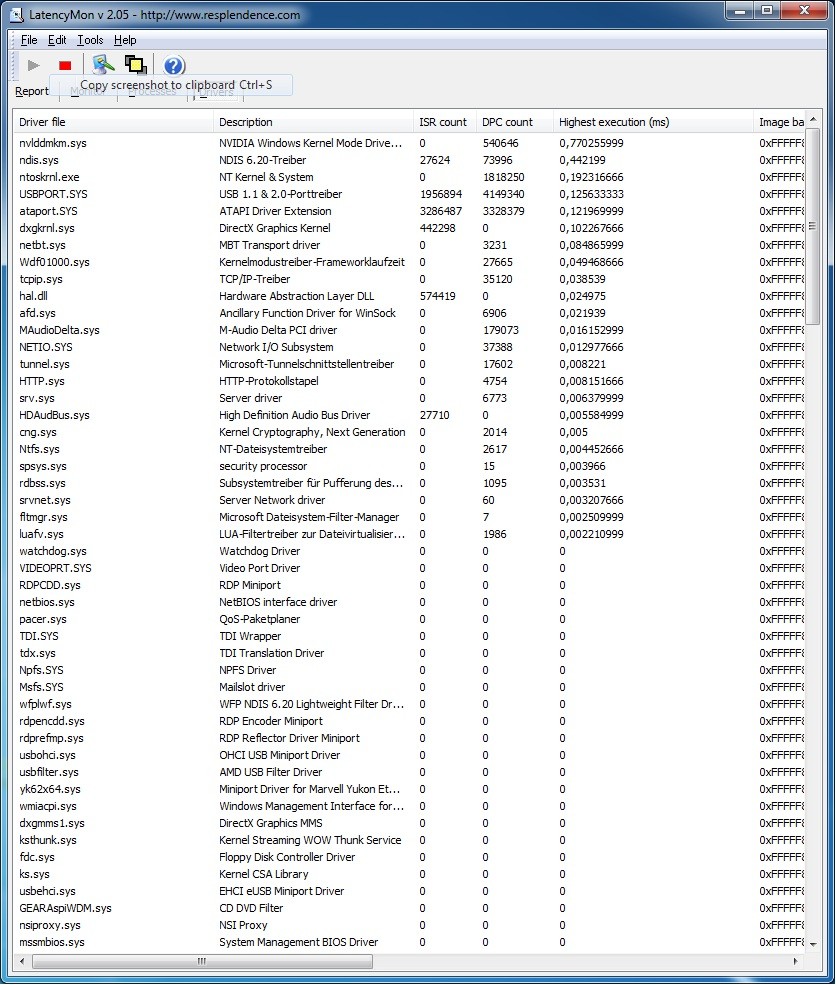Select the HDAudBus.sys driver row
Screen dimensions: 836x985
[x=409, y=415]
